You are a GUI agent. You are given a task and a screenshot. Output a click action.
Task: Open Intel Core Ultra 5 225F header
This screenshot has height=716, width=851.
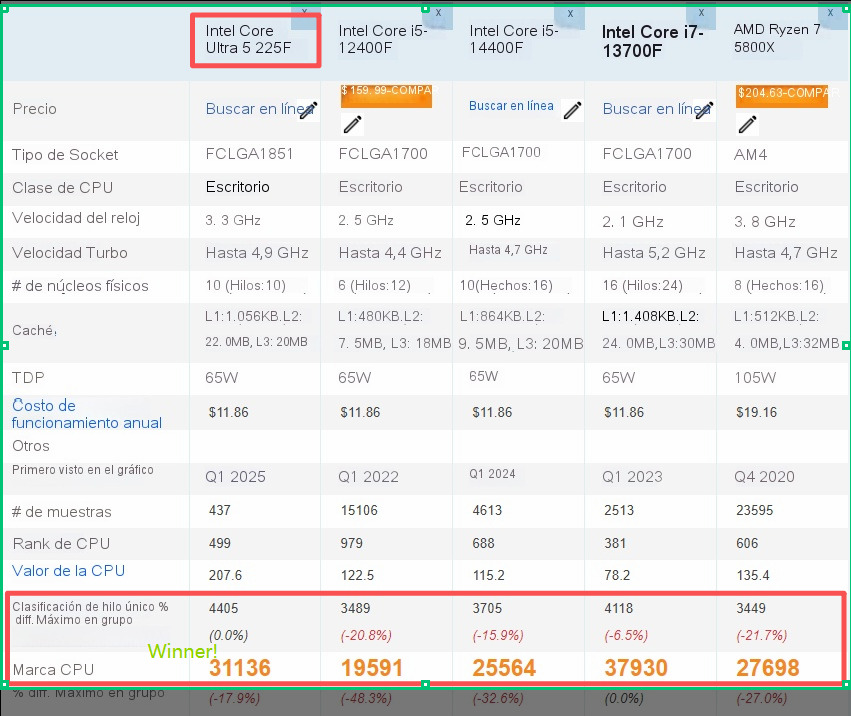(249, 39)
